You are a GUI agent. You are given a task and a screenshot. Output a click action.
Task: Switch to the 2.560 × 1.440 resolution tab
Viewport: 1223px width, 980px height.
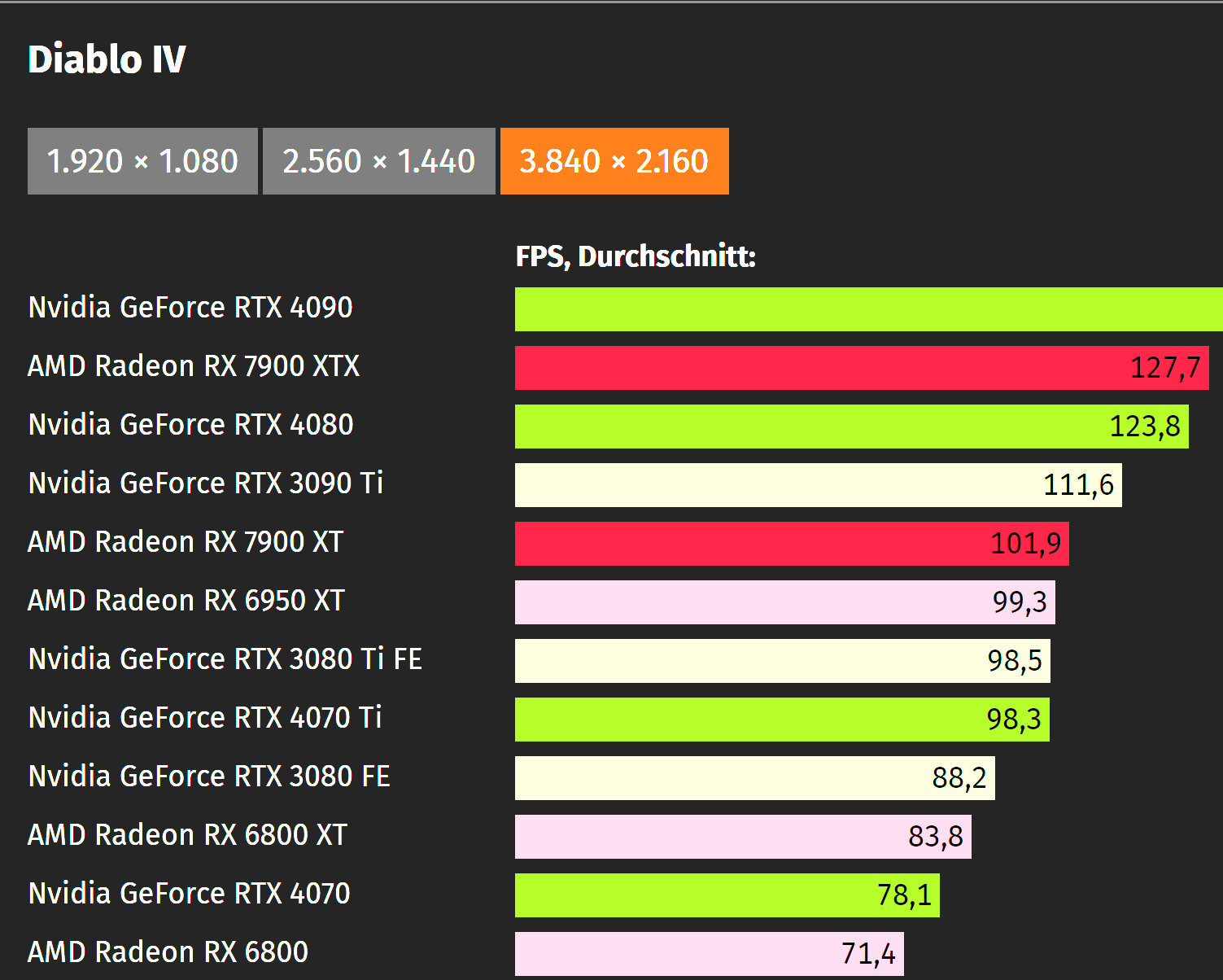378,161
